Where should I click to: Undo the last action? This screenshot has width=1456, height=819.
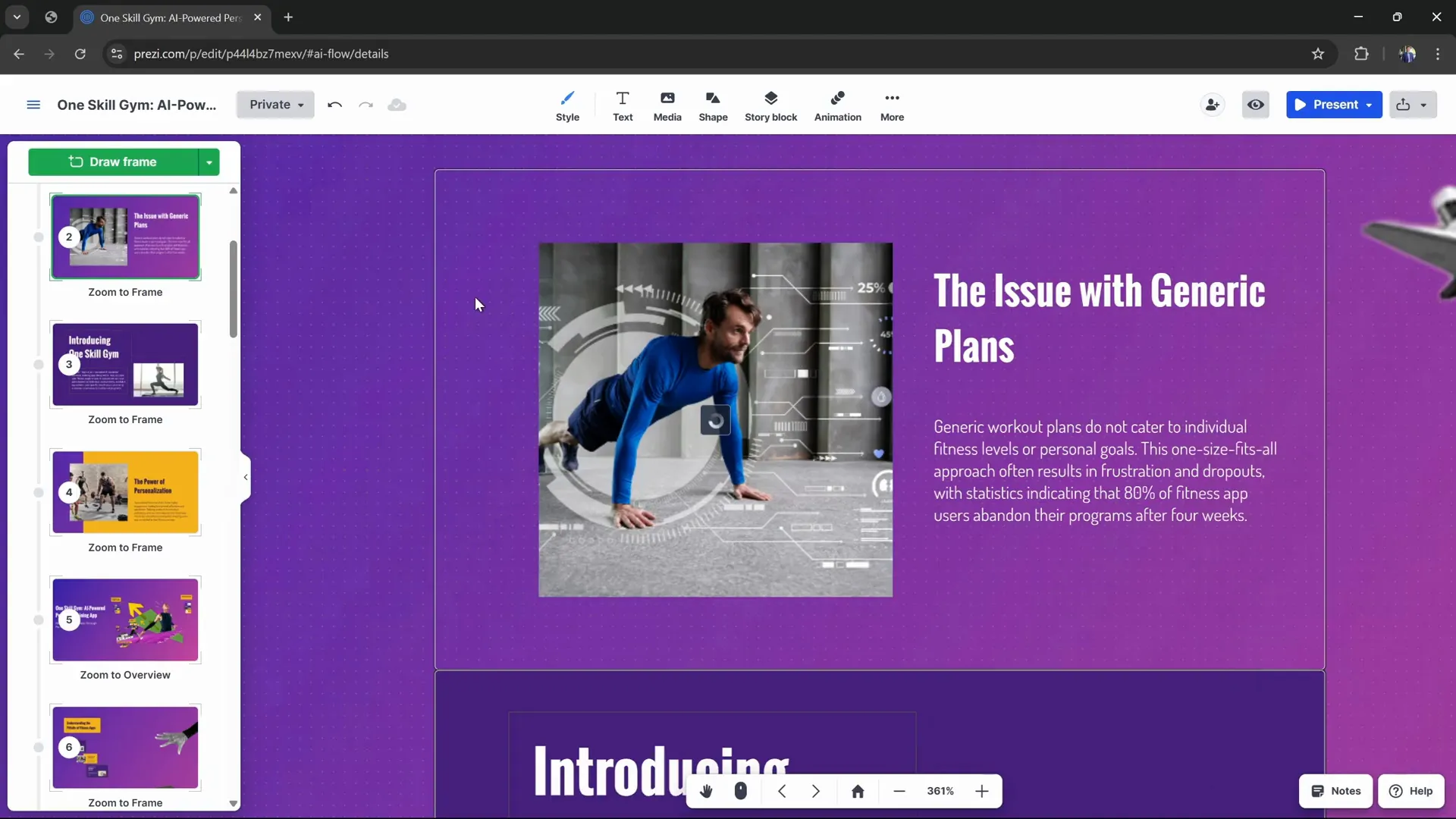[x=334, y=105]
